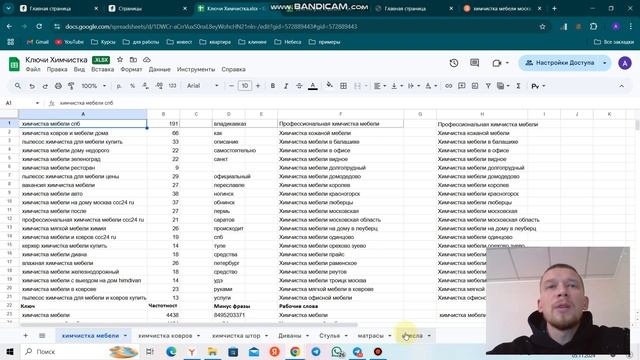Star the Ключи Химчистка document
640x360 pixels.
click(x=120, y=60)
